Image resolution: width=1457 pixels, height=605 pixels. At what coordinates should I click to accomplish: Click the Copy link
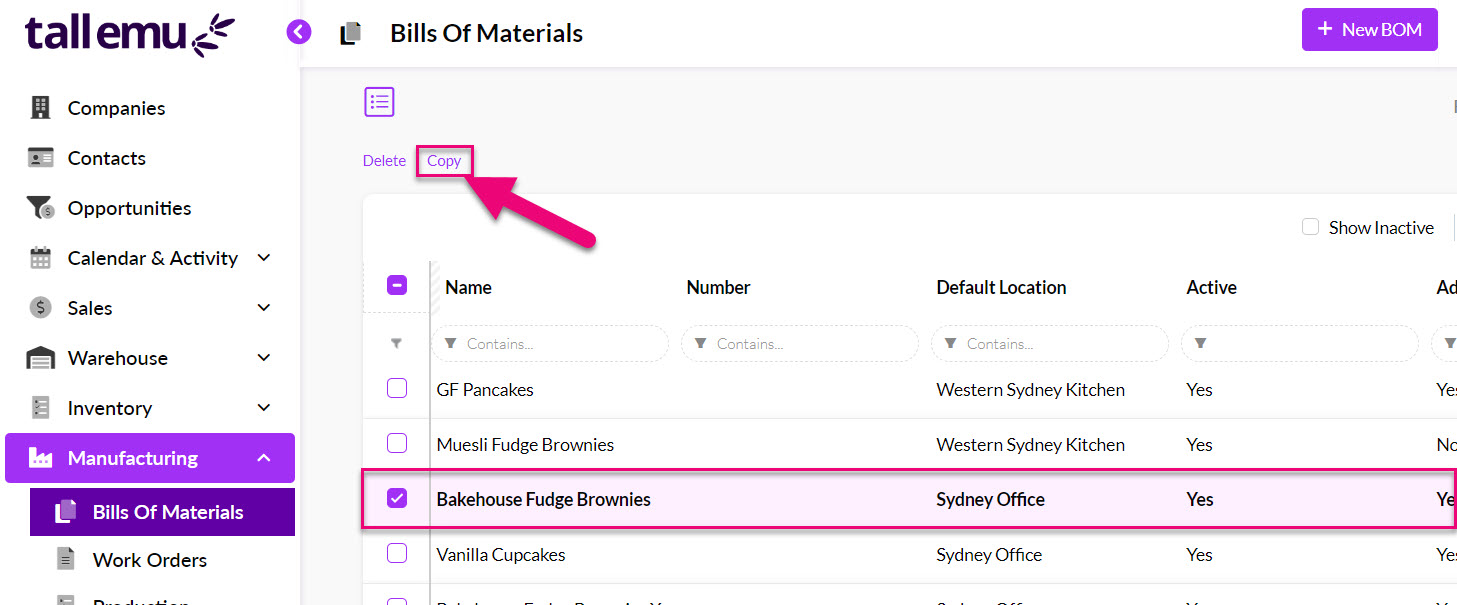point(444,160)
